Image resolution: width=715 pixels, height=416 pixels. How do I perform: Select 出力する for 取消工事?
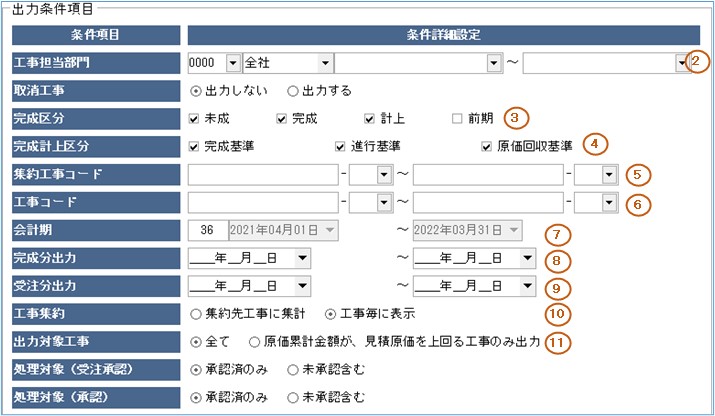(x=293, y=90)
